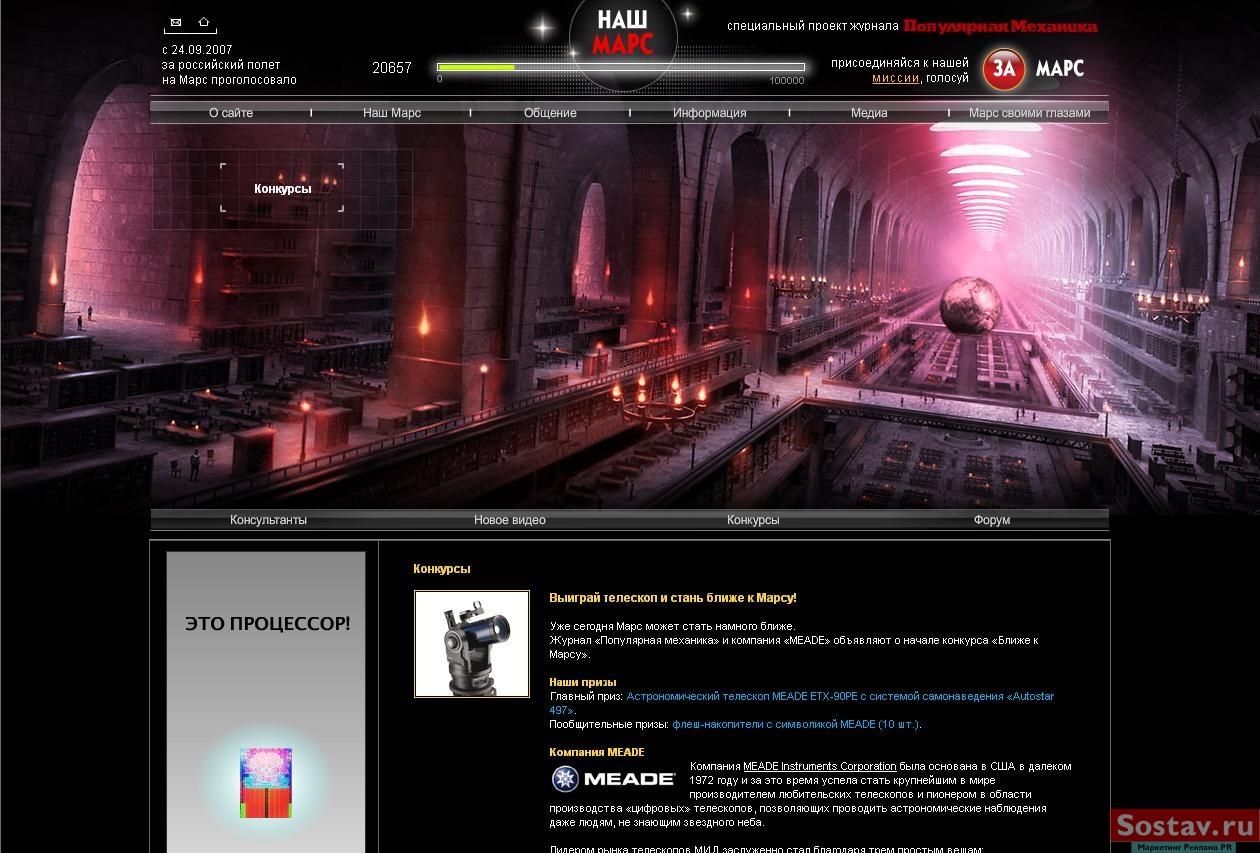Screen dimensions: 1260x853
Task: Open the Форум section
Action: 992,520
